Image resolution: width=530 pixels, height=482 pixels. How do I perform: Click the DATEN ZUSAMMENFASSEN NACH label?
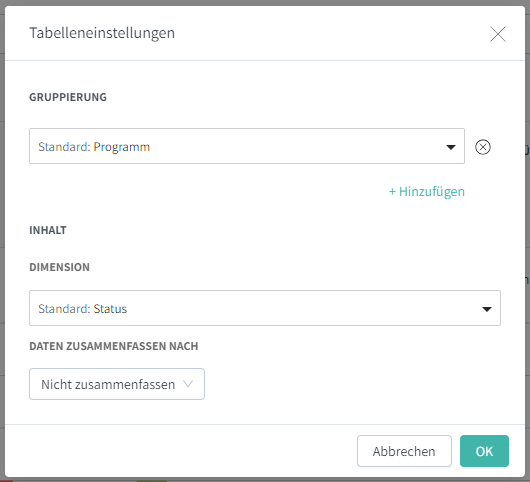(x=114, y=346)
